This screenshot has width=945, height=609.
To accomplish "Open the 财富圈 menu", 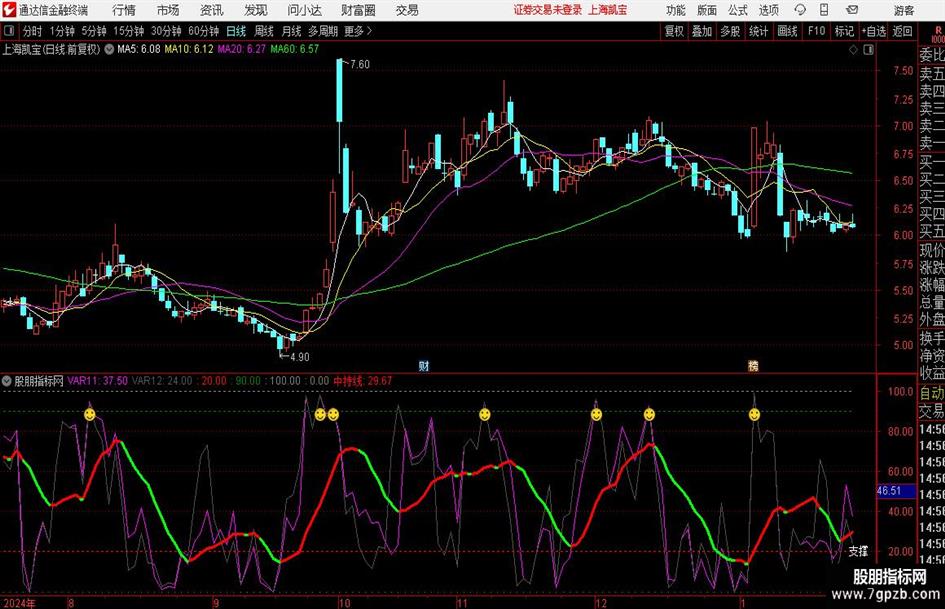I will click(x=358, y=10).
